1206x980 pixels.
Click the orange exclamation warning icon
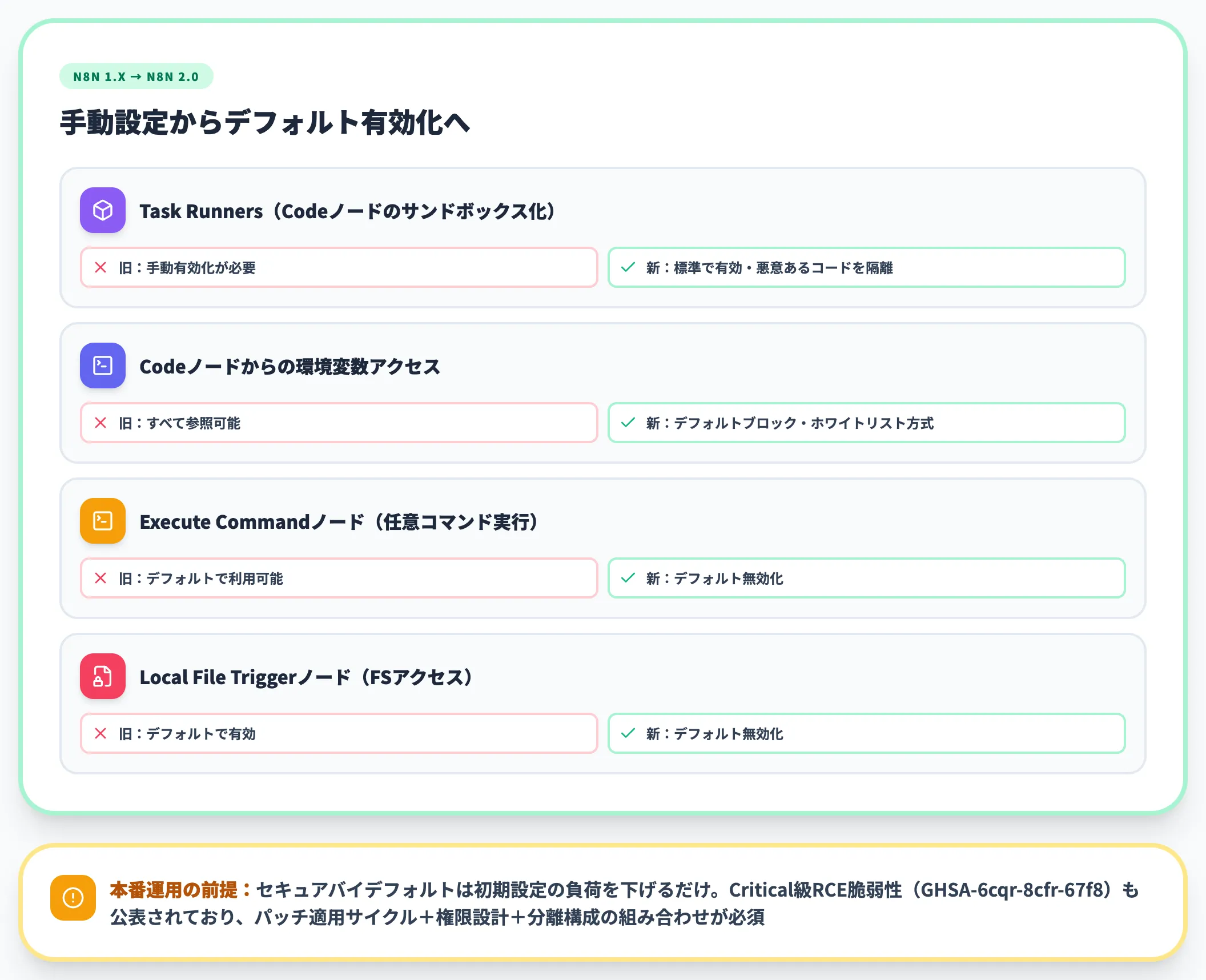click(73, 898)
